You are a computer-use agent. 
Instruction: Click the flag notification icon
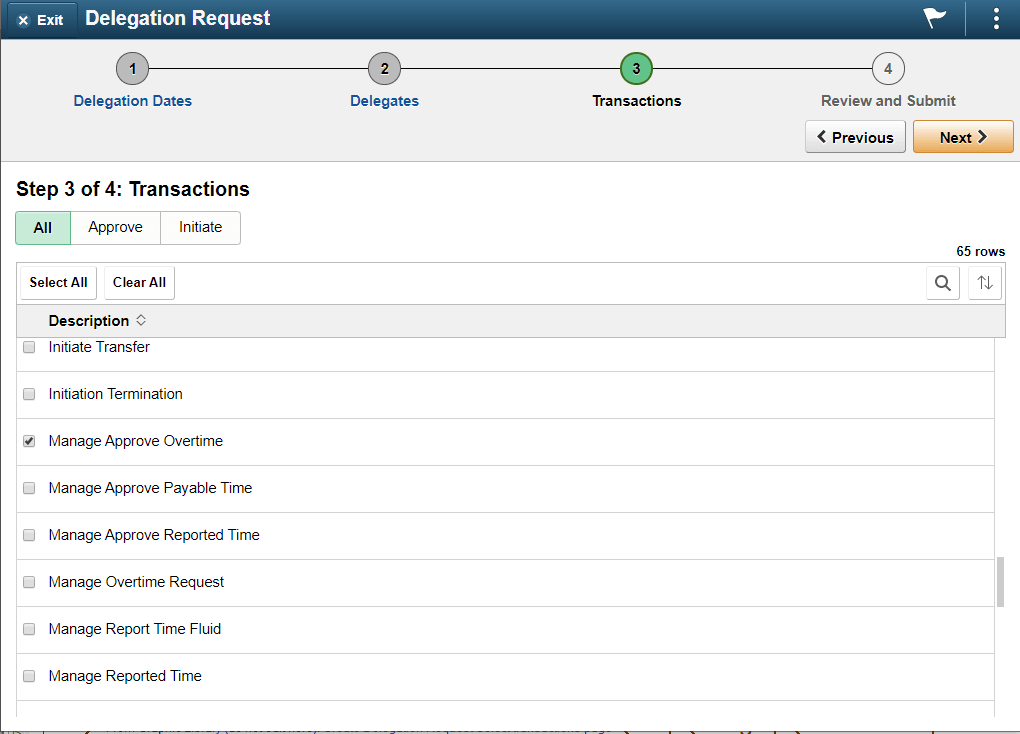pos(933,18)
